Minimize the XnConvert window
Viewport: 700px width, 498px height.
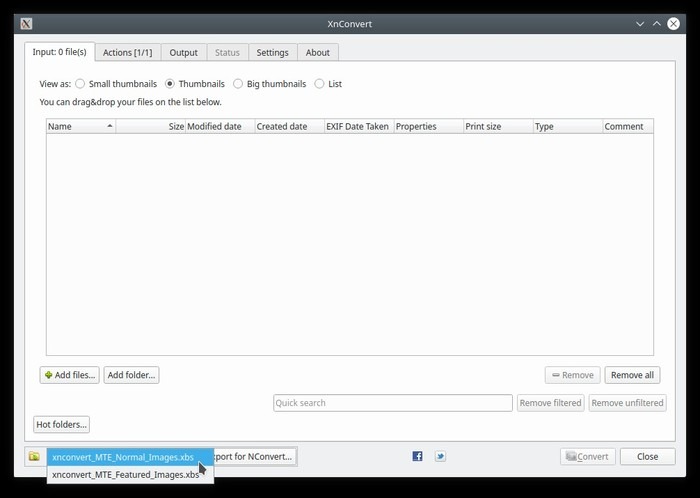click(640, 24)
